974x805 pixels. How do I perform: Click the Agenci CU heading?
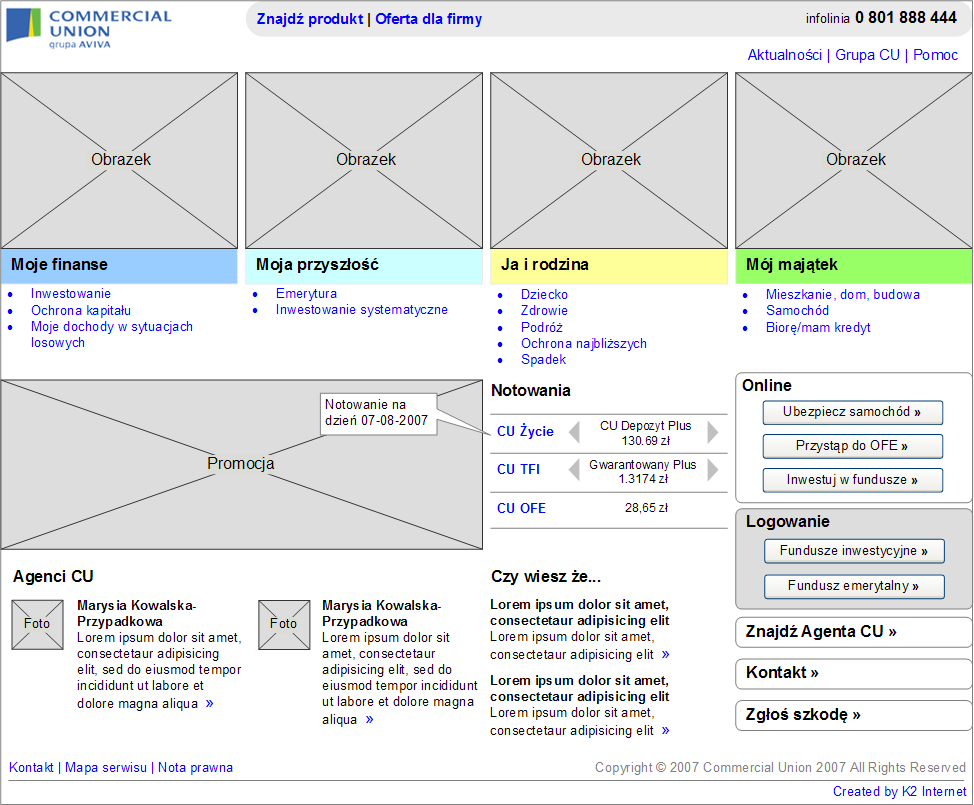53,577
